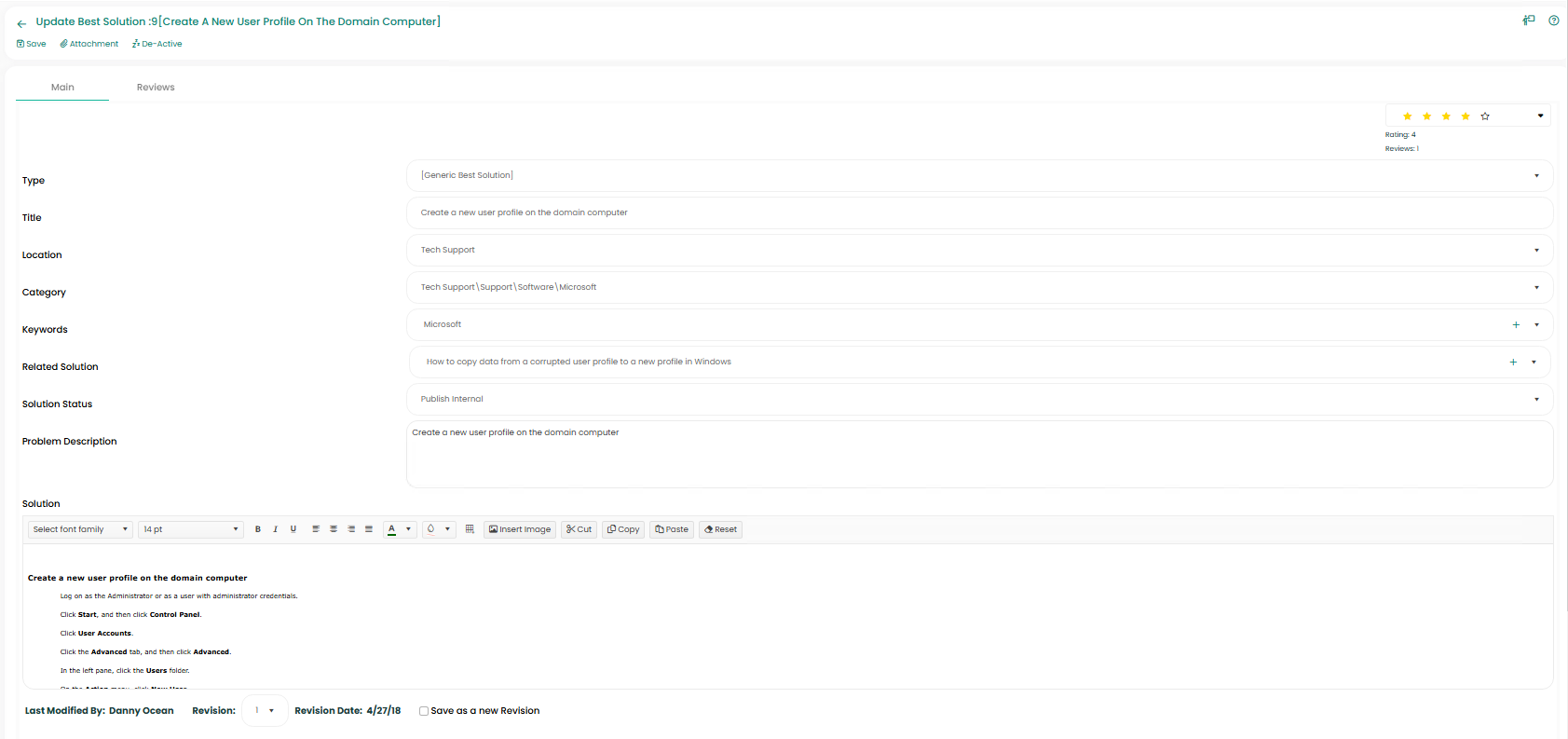Click the empty fifth rating star
This screenshot has width=1568, height=739.
1485,116
